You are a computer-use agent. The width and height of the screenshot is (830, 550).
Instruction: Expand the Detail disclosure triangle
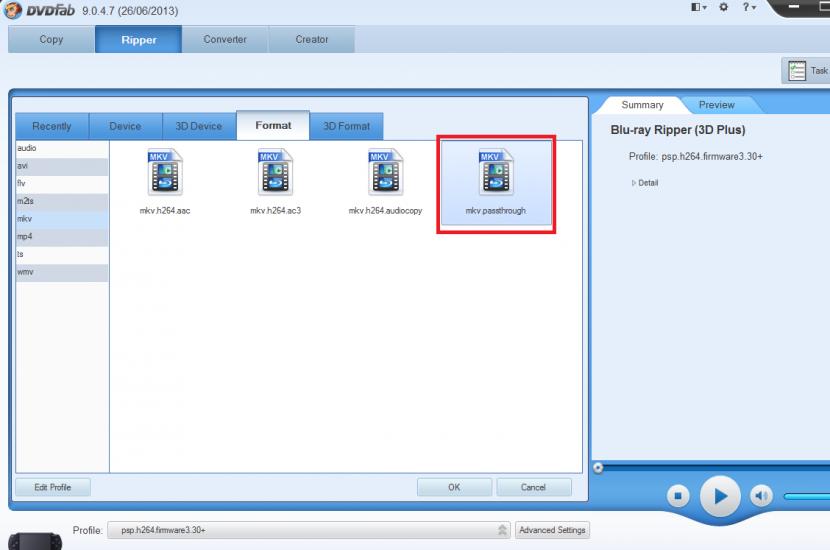[634, 183]
